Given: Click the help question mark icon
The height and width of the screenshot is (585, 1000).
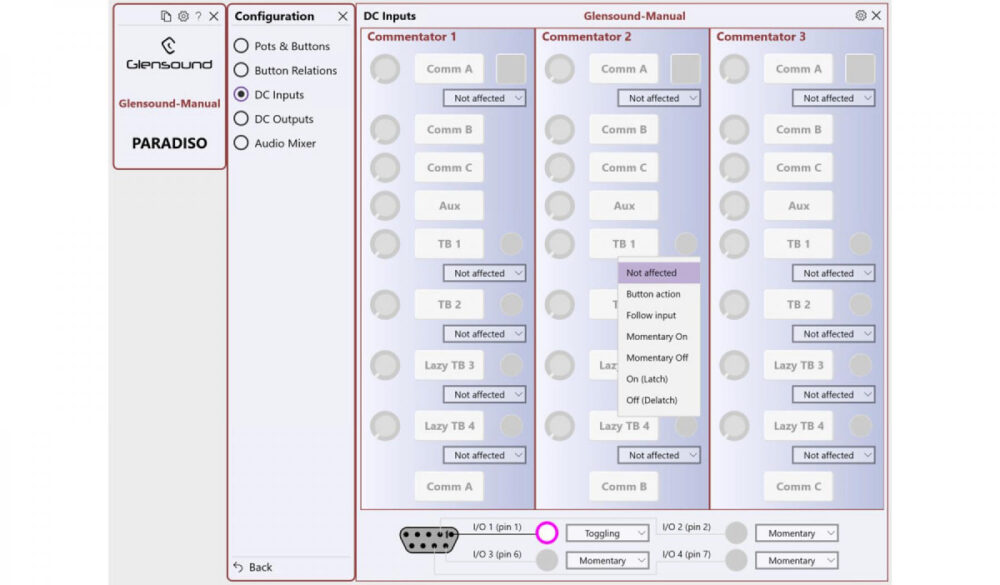Looking at the screenshot, I should tap(198, 16).
